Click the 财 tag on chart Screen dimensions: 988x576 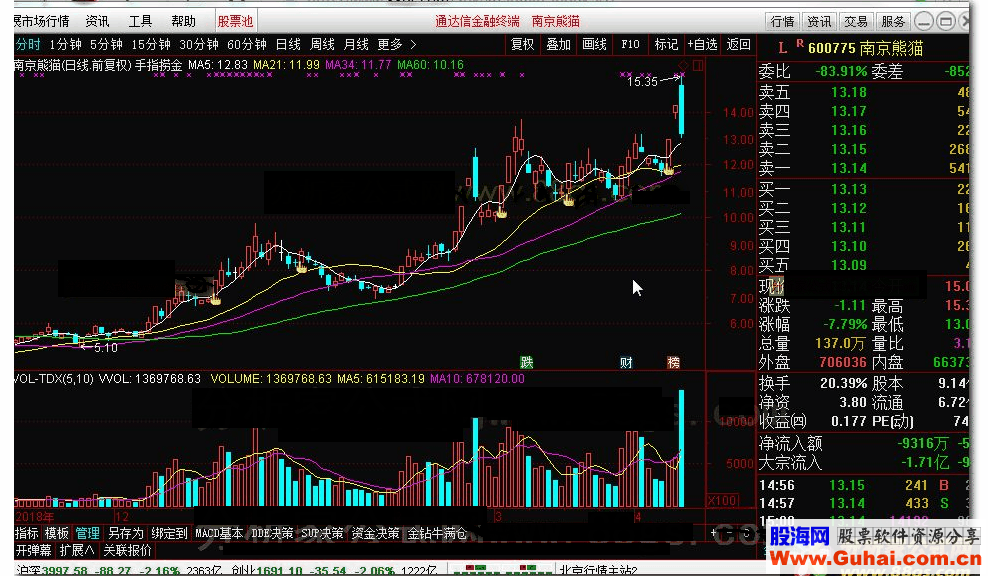coord(626,362)
